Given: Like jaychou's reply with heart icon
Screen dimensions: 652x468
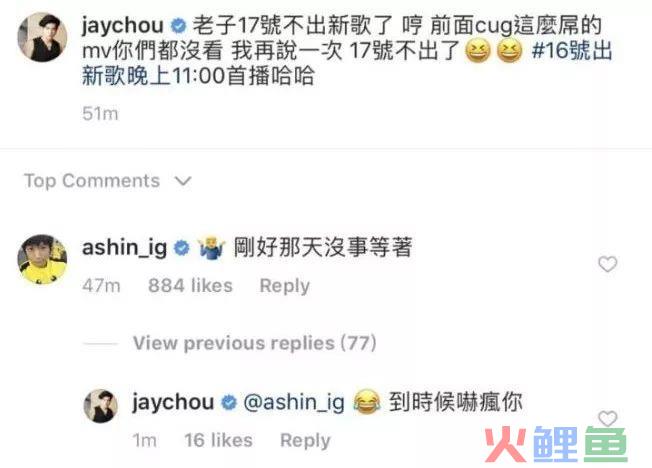Looking at the screenshot, I should [x=608, y=418].
